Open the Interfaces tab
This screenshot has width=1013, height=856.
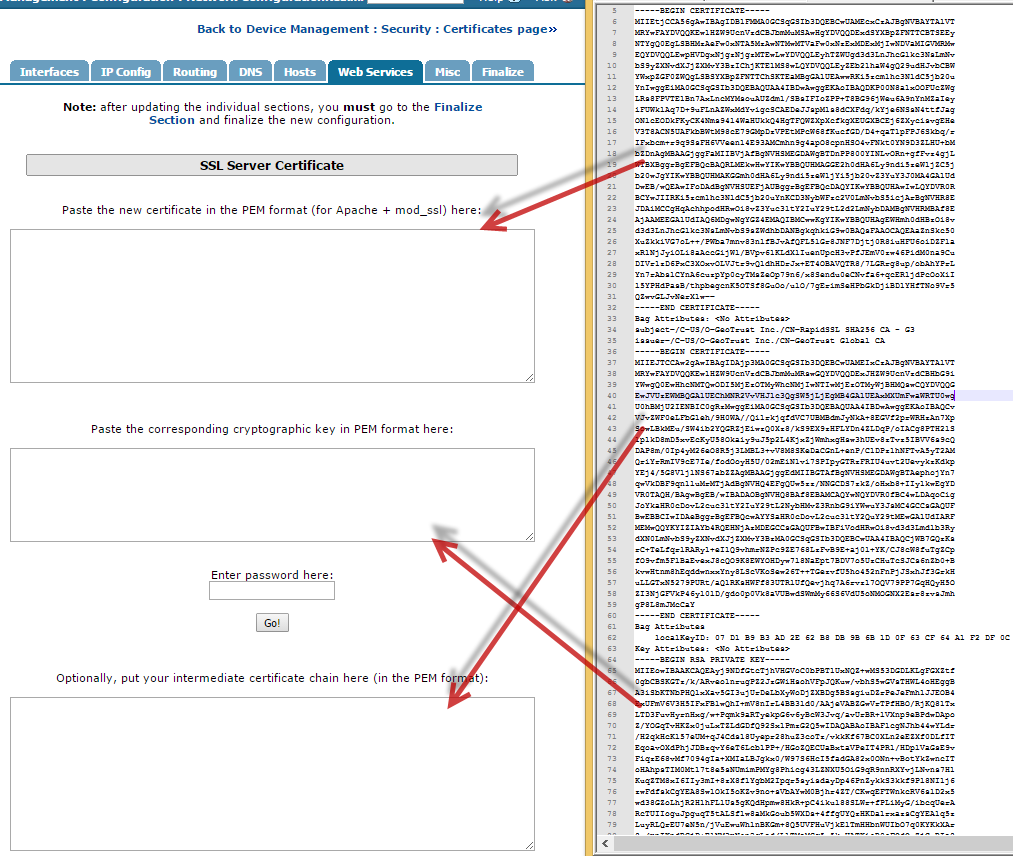click(49, 72)
